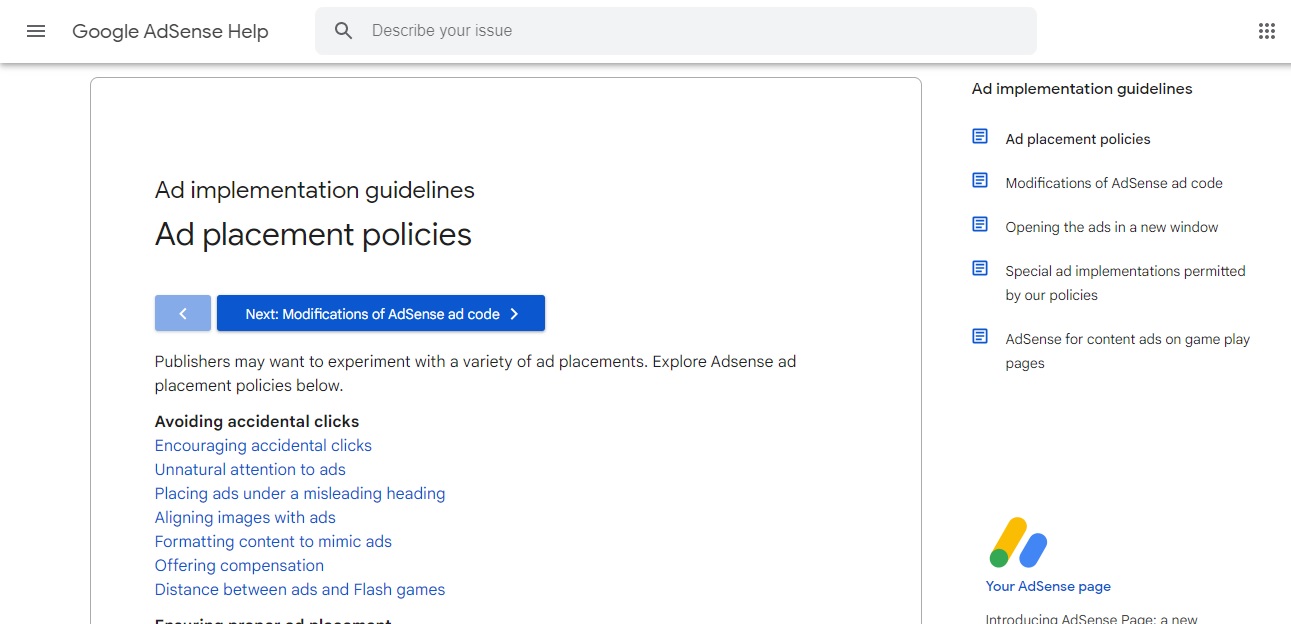The width and height of the screenshot is (1291, 624).
Task: Click the article icon beside Ad placement policies
Action: [x=980, y=137]
